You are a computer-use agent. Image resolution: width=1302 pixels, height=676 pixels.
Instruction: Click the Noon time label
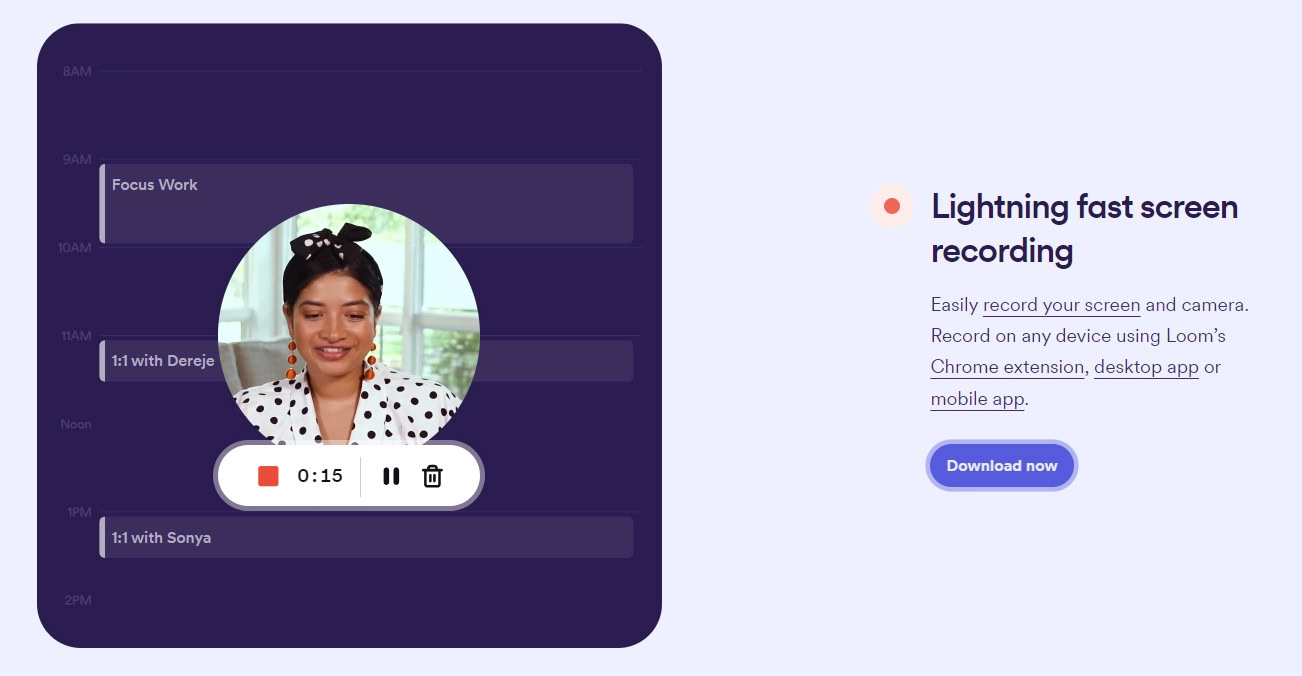click(75, 424)
